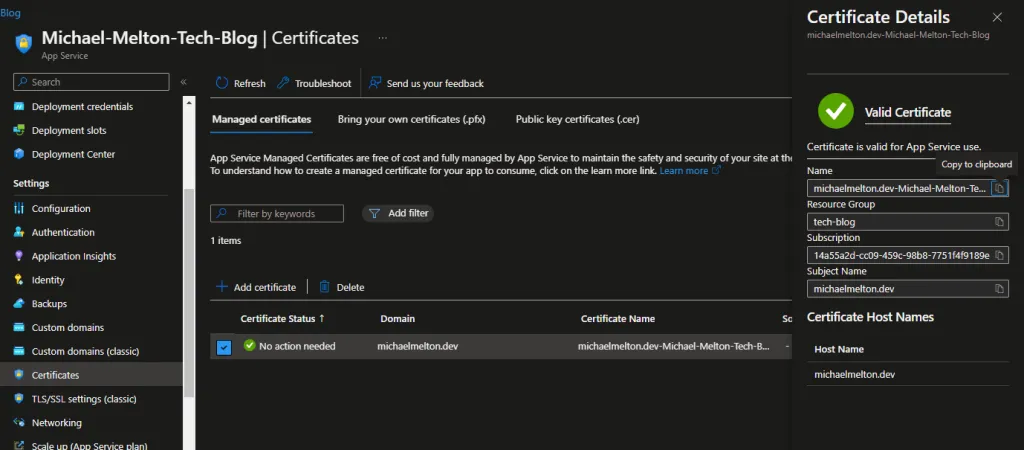Click the Domain column header
Image resolution: width=1024 pixels, height=450 pixels.
click(398, 319)
